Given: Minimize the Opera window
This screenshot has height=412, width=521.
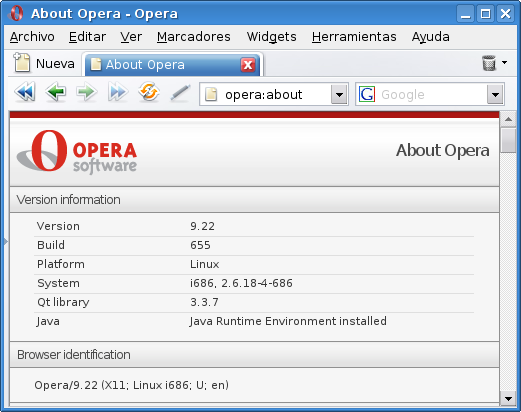Looking at the screenshot, I should pos(465,14).
